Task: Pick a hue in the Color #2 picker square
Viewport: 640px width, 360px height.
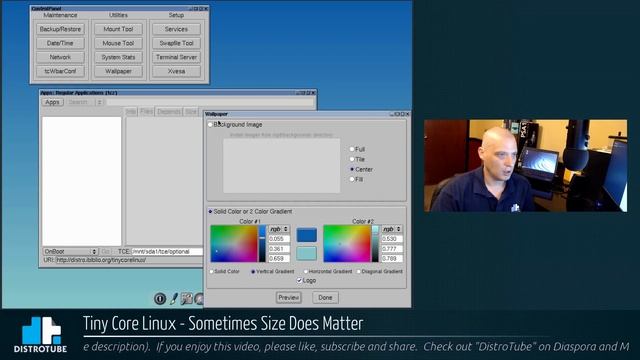Action: 347,244
